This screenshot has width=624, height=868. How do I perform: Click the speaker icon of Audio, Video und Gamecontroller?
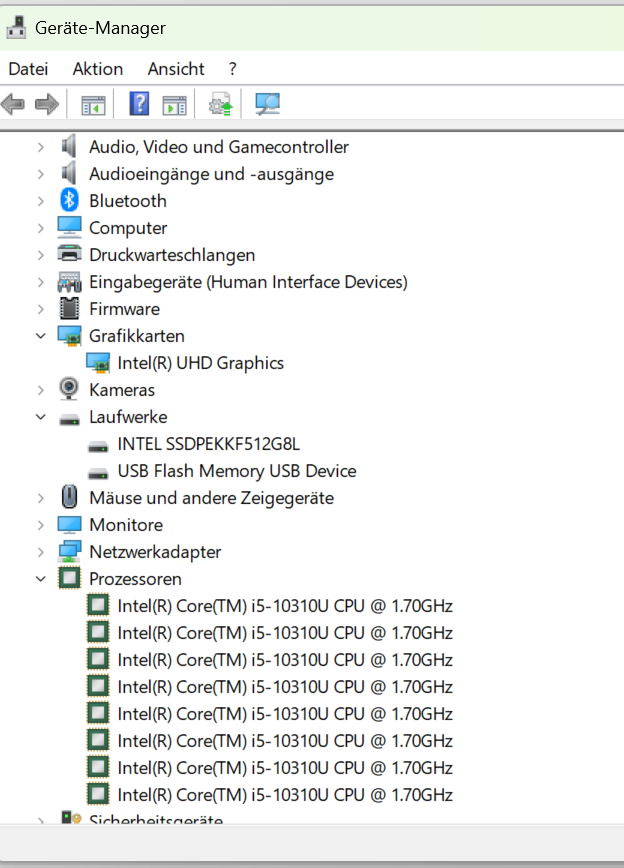pos(69,146)
